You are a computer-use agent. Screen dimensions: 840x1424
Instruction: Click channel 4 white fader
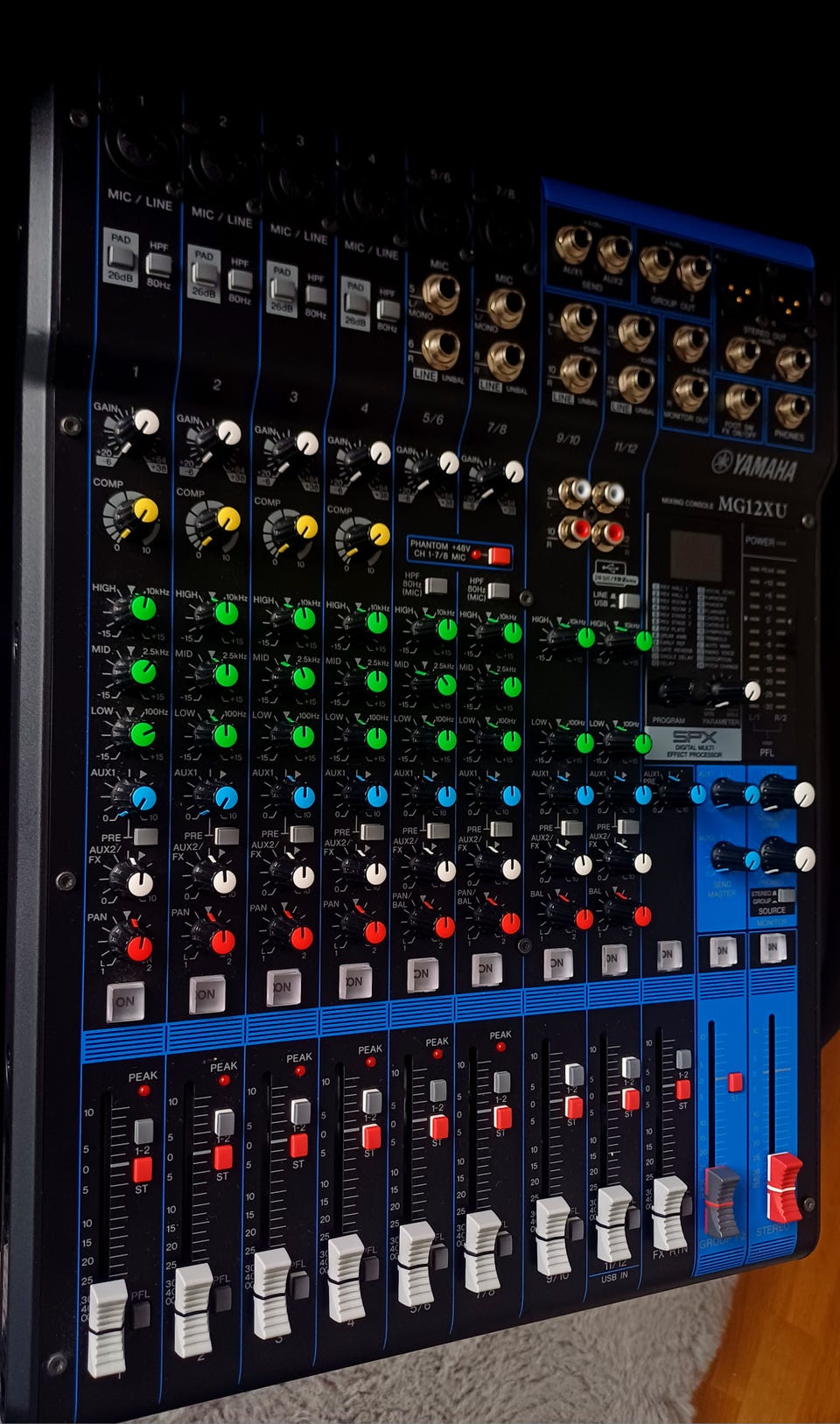click(346, 1278)
